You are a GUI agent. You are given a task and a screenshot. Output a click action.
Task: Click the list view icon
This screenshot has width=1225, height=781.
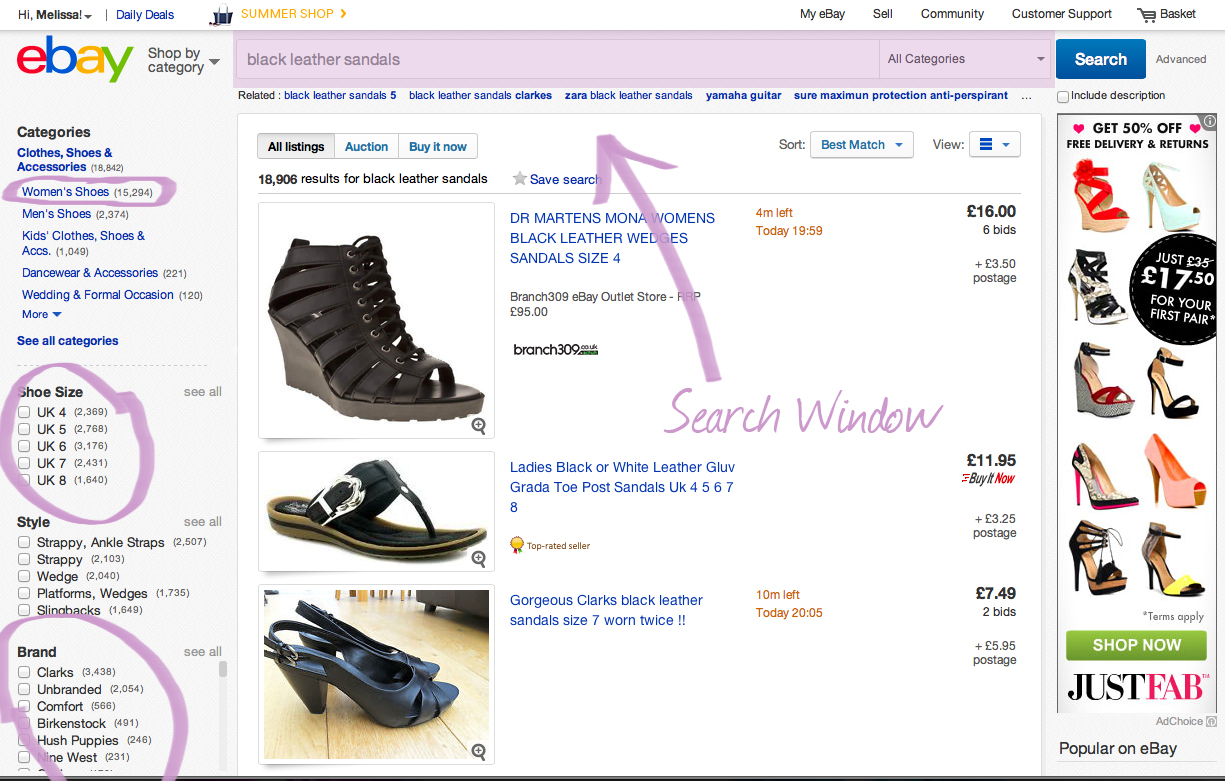coord(986,145)
